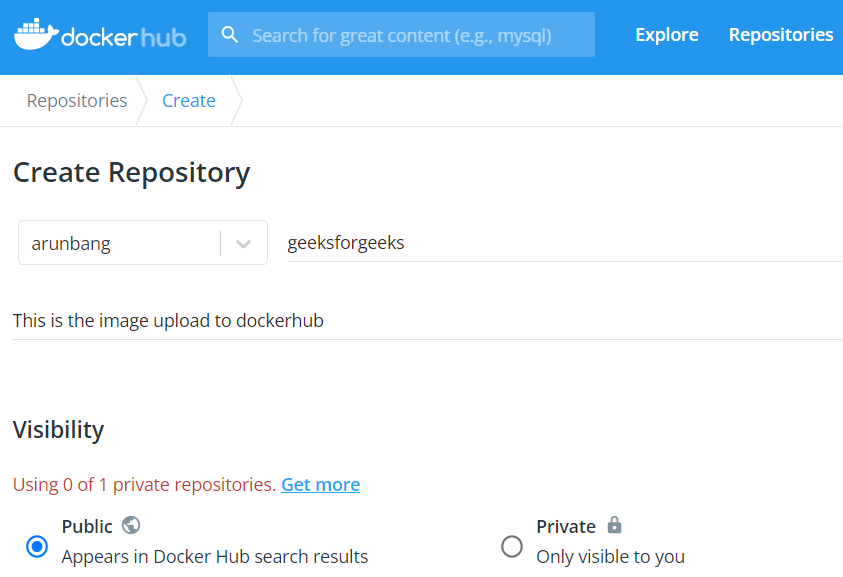843x577 pixels.
Task: Click the Search for great content box
Action: pyautogui.click(x=400, y=34)
